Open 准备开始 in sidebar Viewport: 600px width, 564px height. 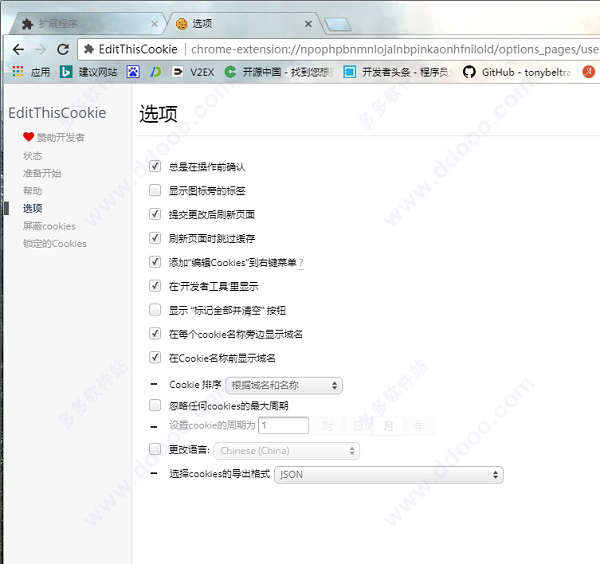42,173
